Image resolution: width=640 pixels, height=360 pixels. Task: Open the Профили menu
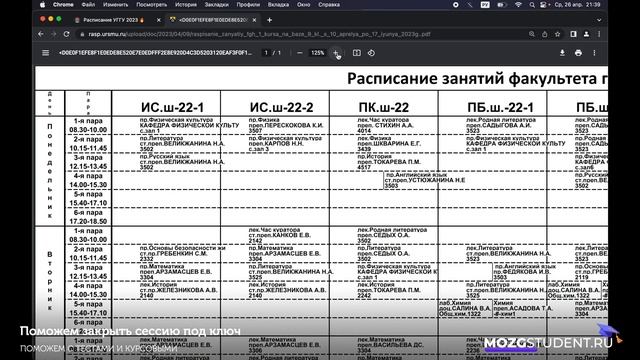248,5
